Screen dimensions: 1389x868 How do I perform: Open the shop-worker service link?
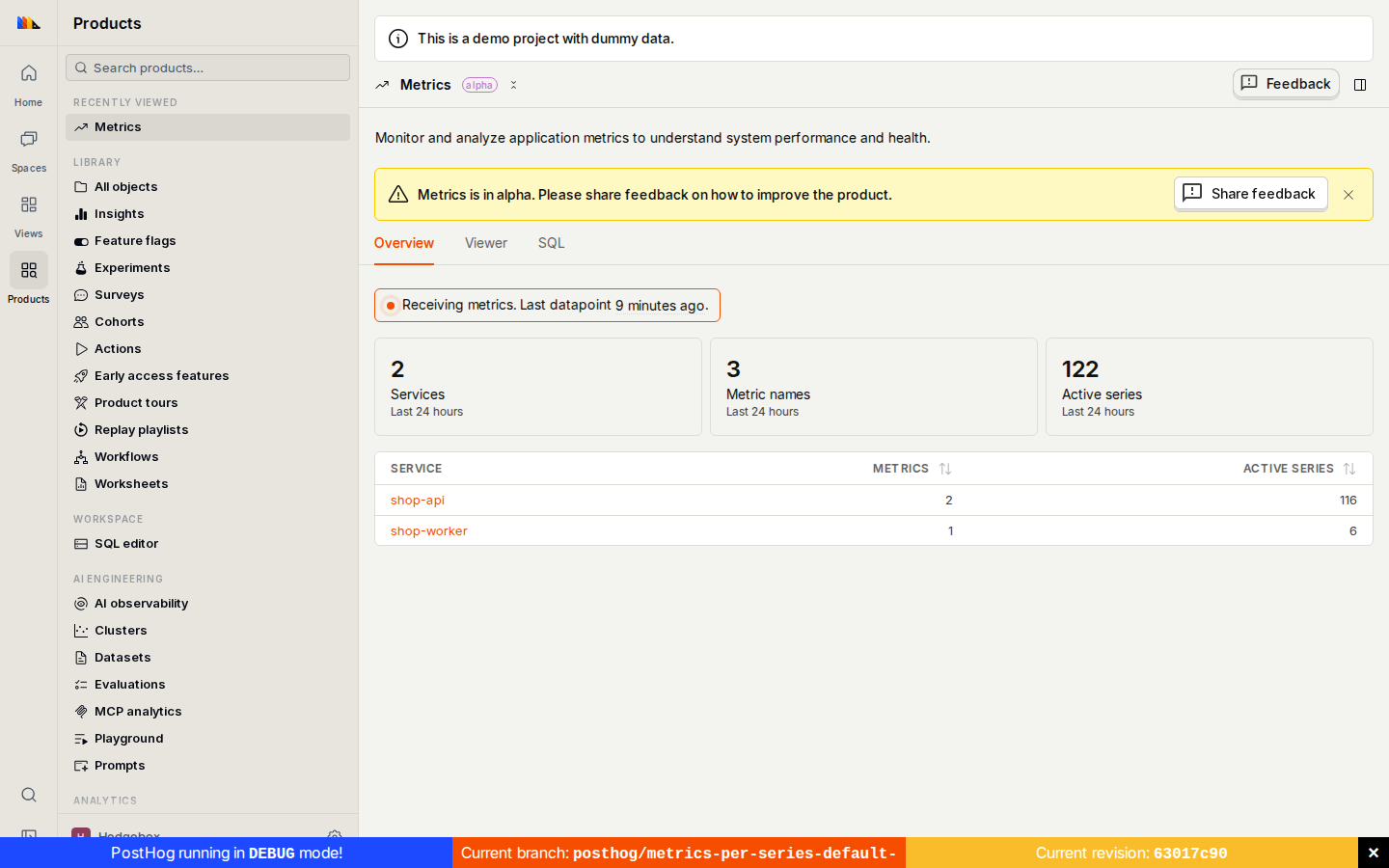pos(429,530)
